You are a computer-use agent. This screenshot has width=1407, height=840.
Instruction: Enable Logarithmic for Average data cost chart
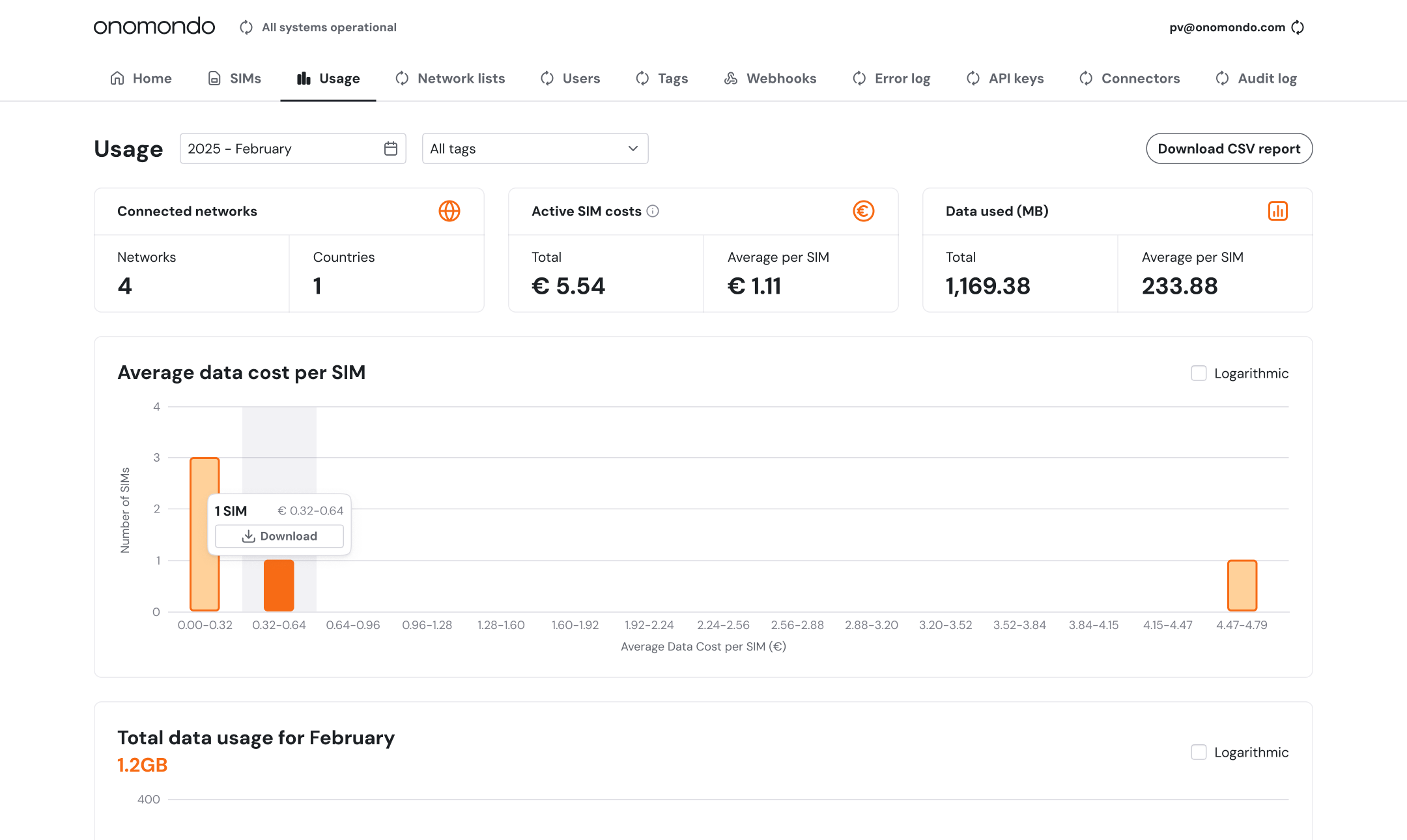pos(1199,373)
